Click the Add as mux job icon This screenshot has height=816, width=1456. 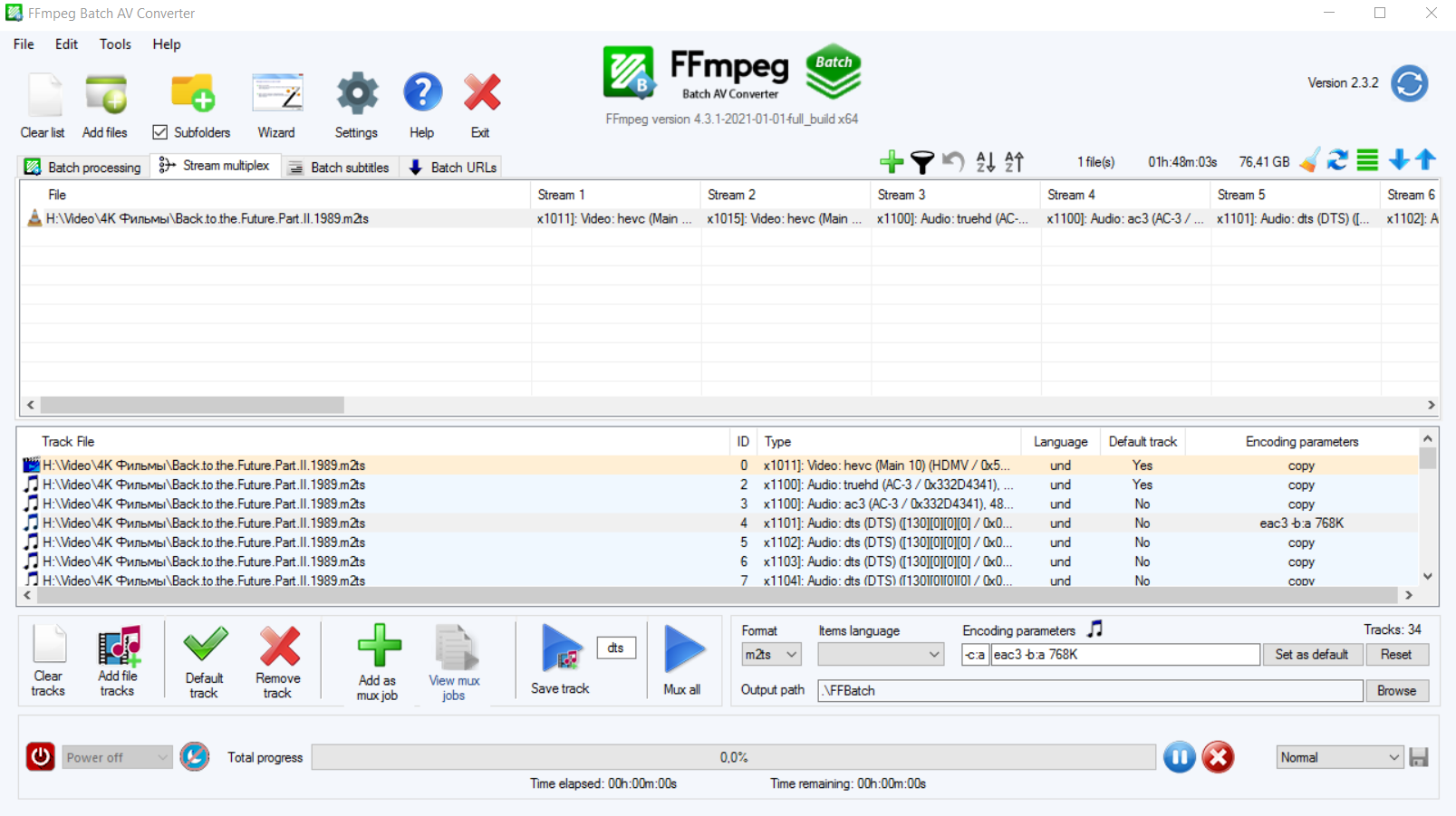378,647
